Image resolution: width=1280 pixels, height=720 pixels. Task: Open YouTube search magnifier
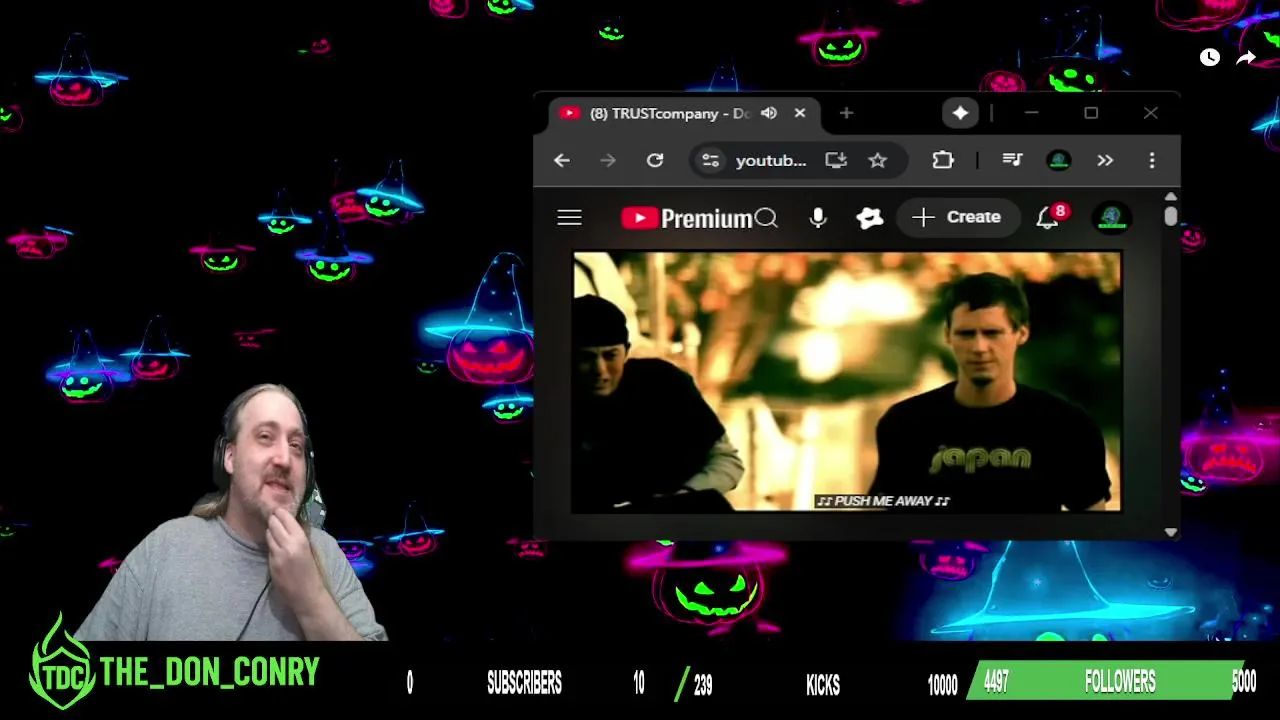(x=766, y=218)
